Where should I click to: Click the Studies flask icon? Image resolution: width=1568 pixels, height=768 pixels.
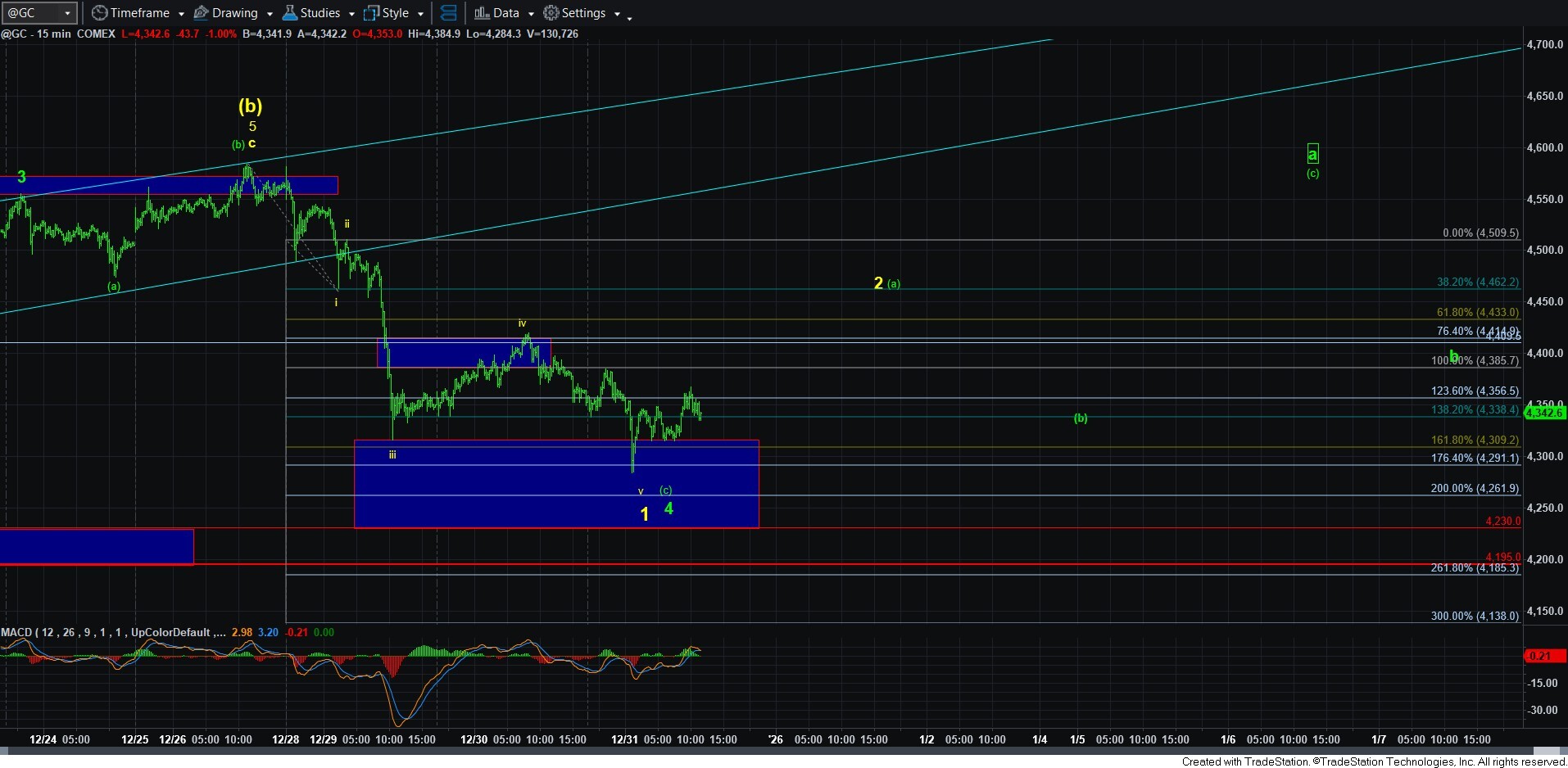[289, 13]
